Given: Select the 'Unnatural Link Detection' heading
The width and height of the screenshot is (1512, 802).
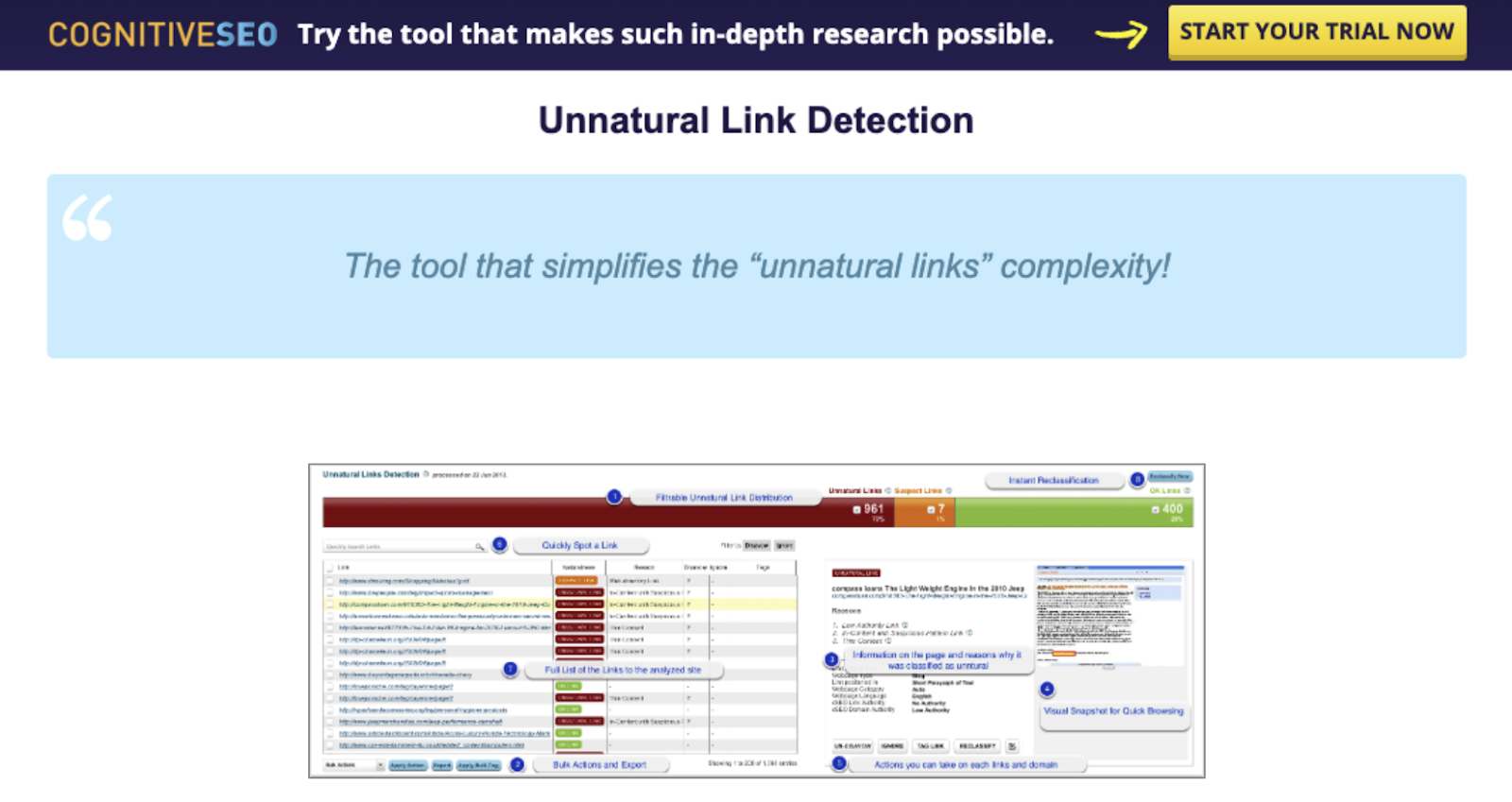Looking at the screenshot, I should (756, 121).
